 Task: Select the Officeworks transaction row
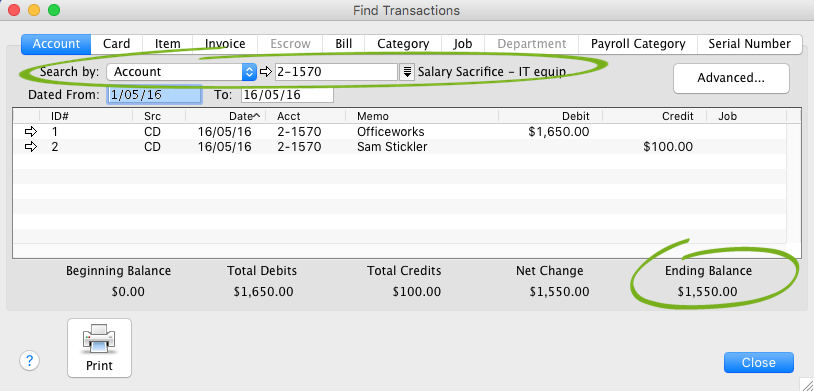(x=399, y=132)
